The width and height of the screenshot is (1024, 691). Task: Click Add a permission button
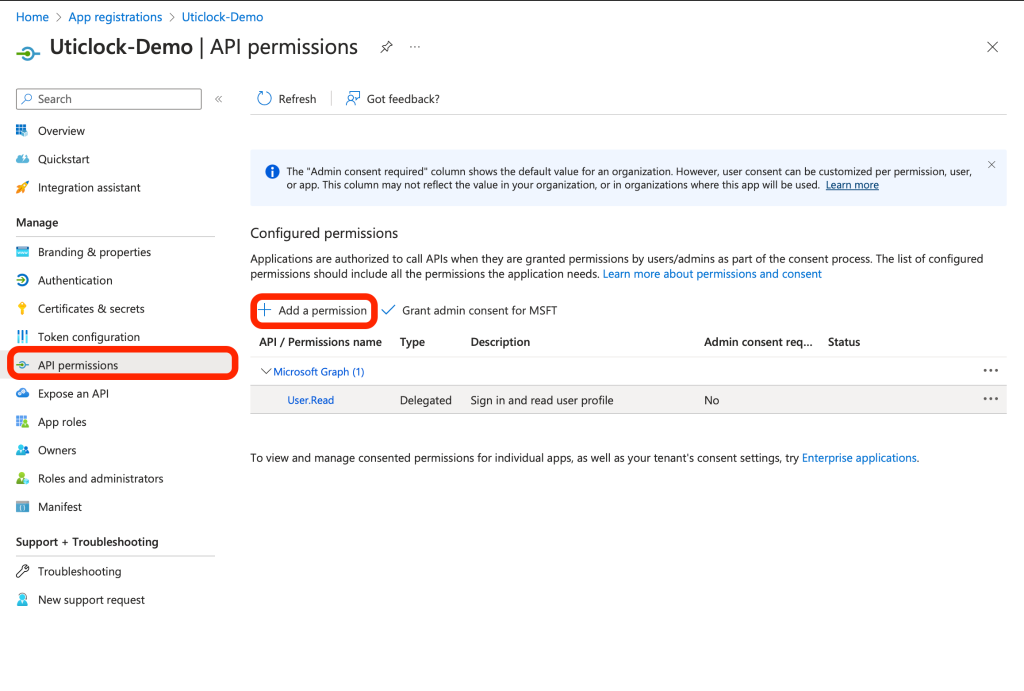(x=313, y=310)
